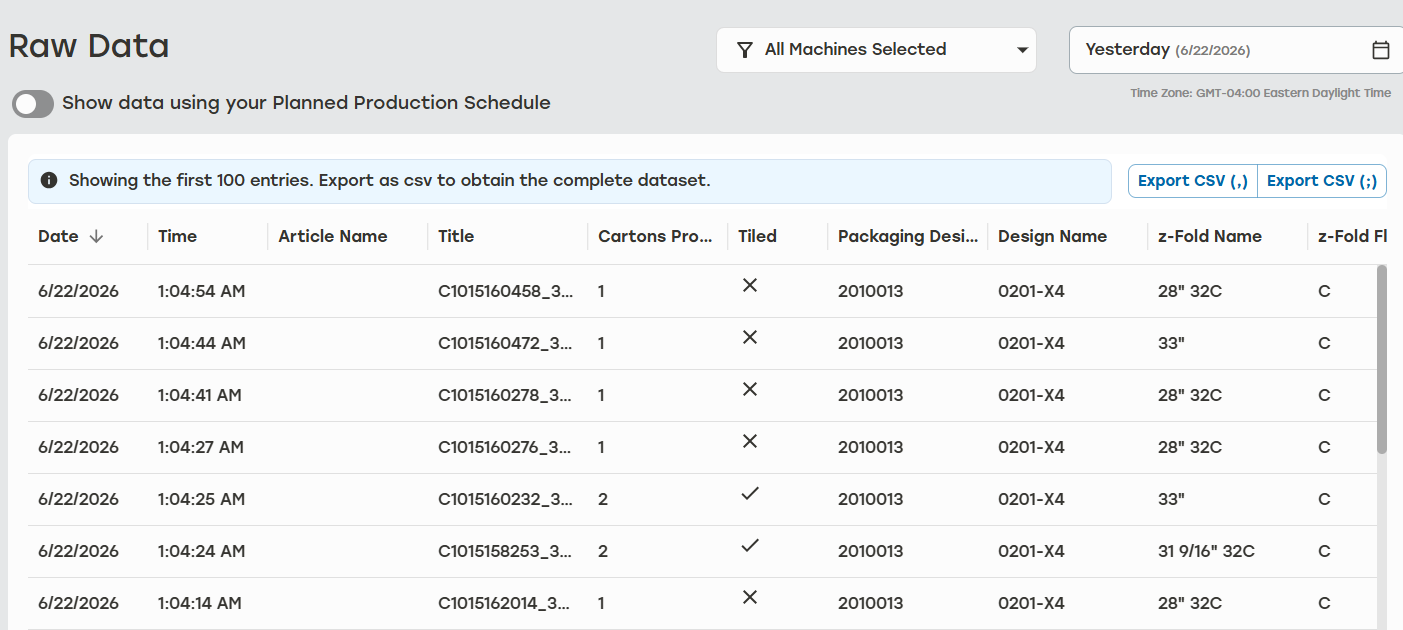1403x630 pixels.
Task: Click the Tiled X mark for 1:04:41 AM row
Action: 750,389
